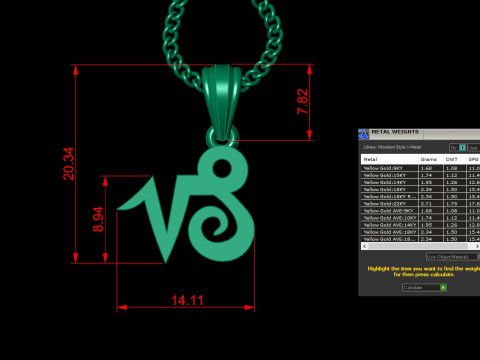Select the Yellow Gold:9KY row

click(x=420, y=168)
